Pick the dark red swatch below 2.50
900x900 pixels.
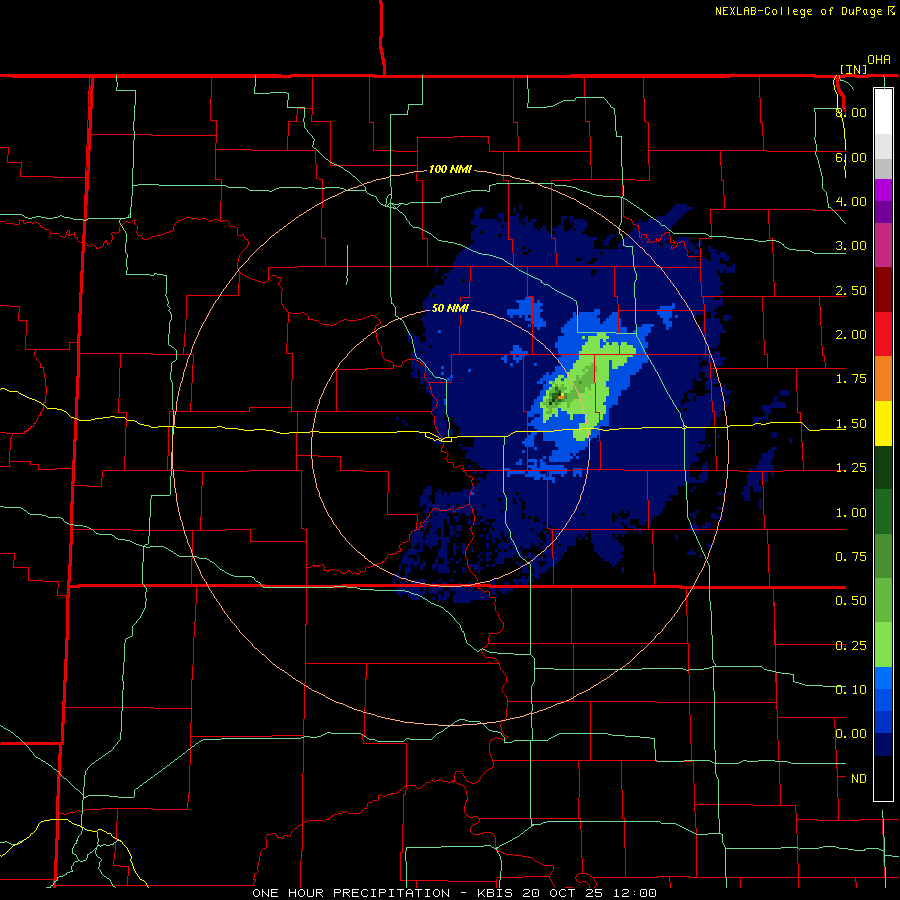point(883,290)
